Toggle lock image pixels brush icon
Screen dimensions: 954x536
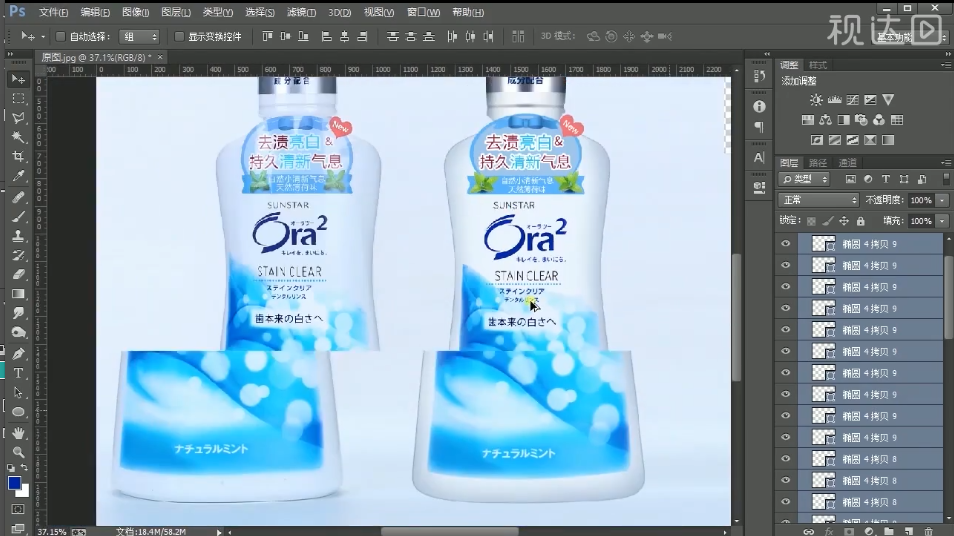click(x=827, y=221)
